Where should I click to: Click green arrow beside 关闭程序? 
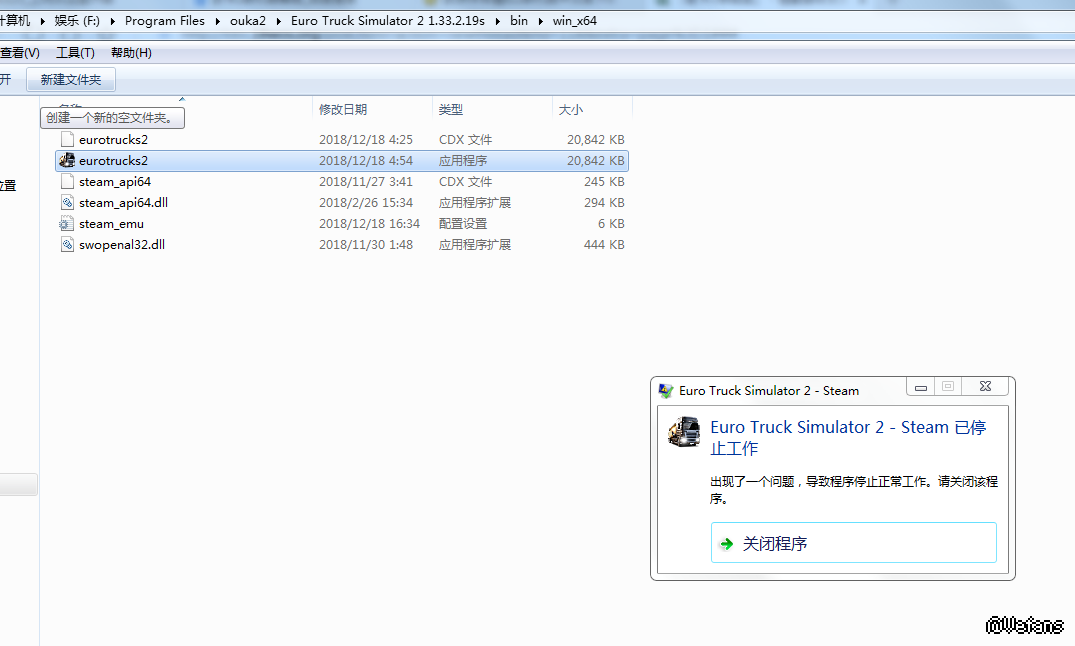(x=726, y=544)
